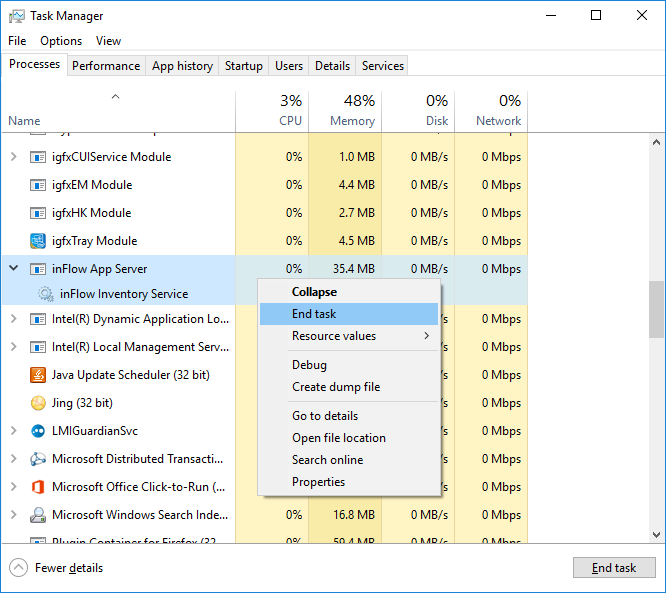Choose Search online in context menu
The width and height of the screenshot is (666, 593).
coord(349,460)
